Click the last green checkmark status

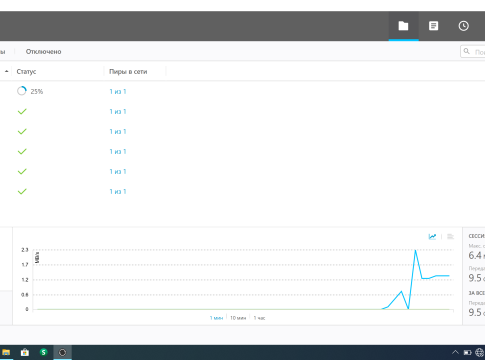(22, 191)
